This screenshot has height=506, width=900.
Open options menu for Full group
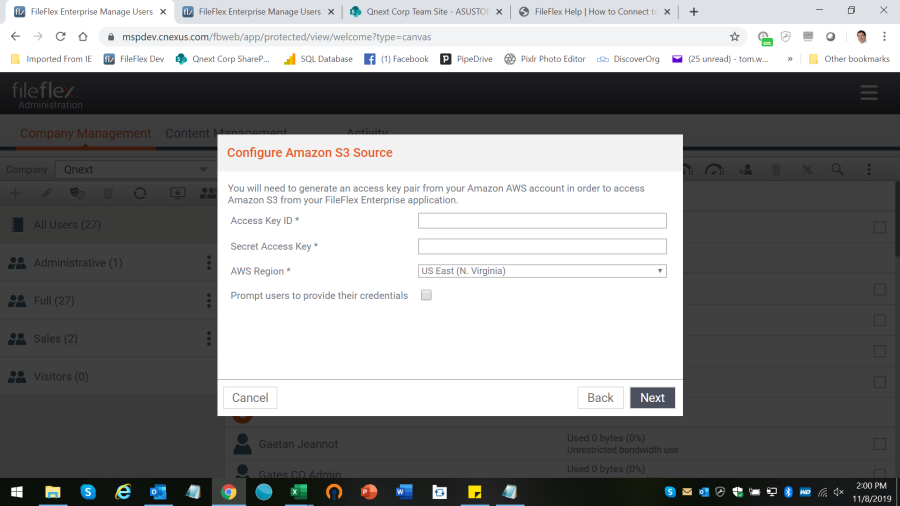pyautogui.click(x=209, y=301)
